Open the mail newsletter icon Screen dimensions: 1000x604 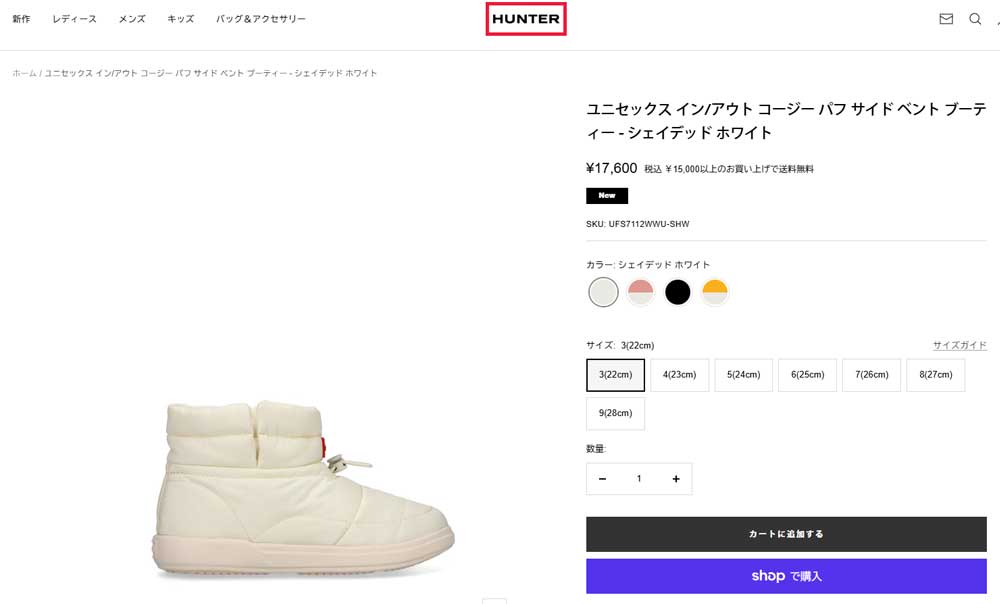(x=946, y=19)
